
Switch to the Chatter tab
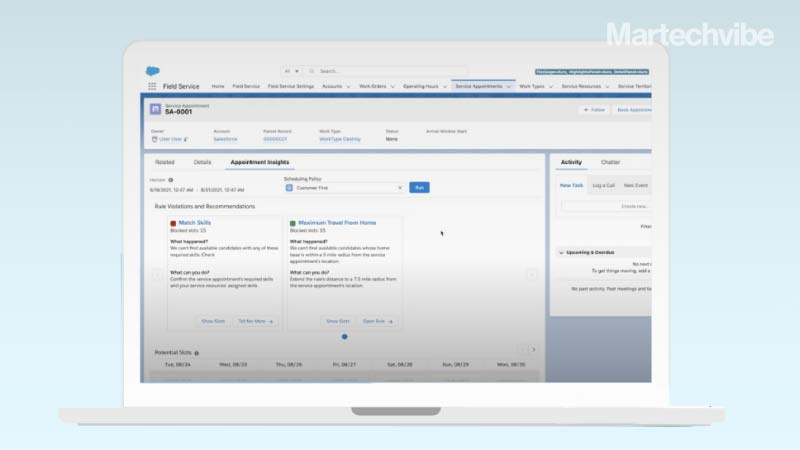[x=610, y=162]
